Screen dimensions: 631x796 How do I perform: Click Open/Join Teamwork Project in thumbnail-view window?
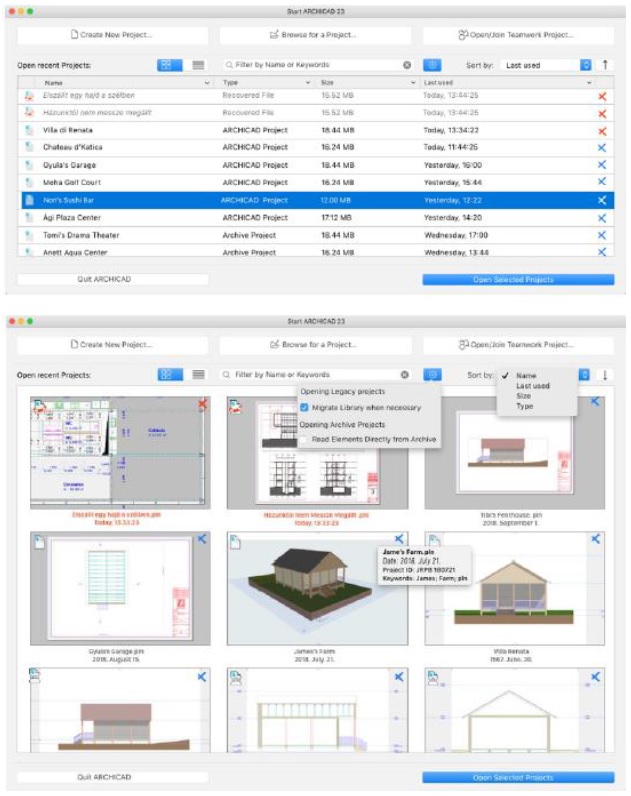click(518, 345)
